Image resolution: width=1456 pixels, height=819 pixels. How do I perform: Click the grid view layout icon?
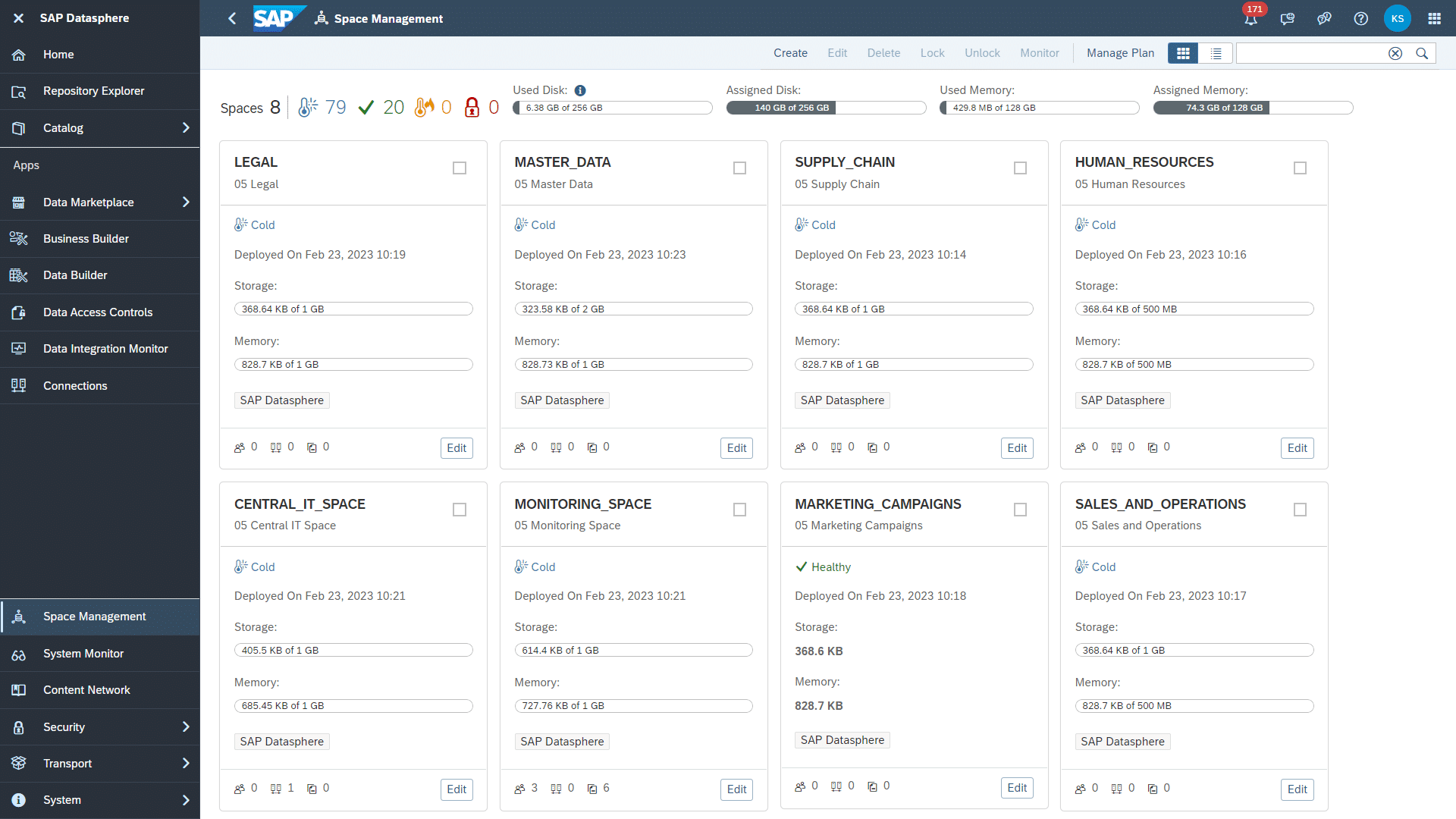[x=1183, y=54]
